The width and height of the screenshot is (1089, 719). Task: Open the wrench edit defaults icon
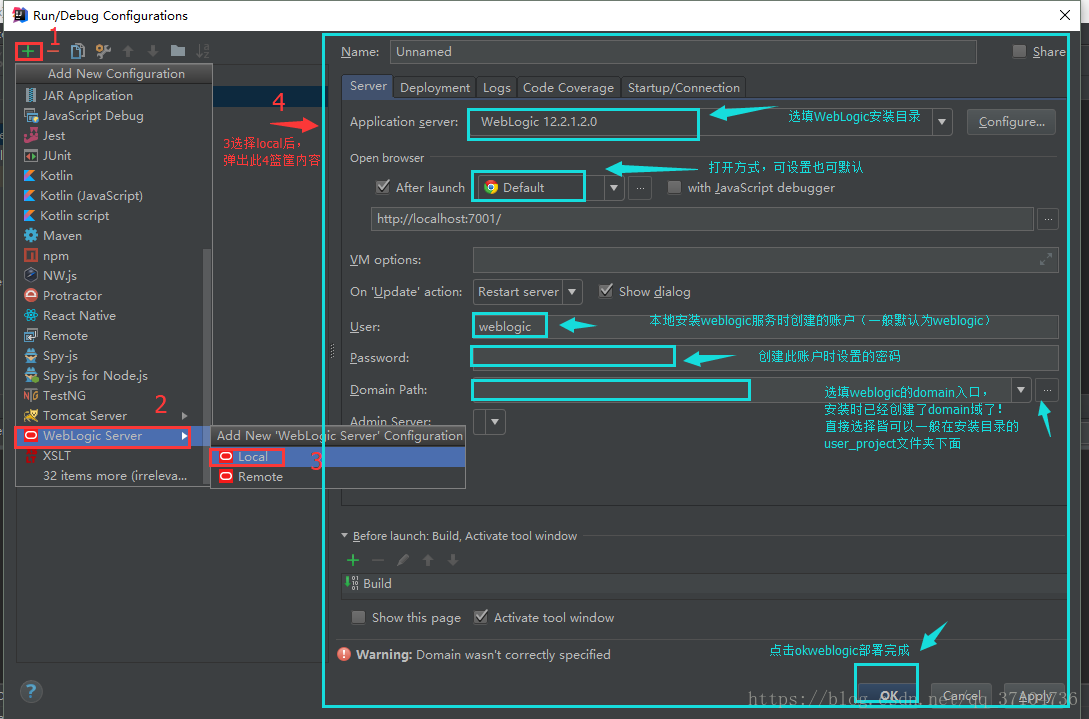(x=103, y=51)
